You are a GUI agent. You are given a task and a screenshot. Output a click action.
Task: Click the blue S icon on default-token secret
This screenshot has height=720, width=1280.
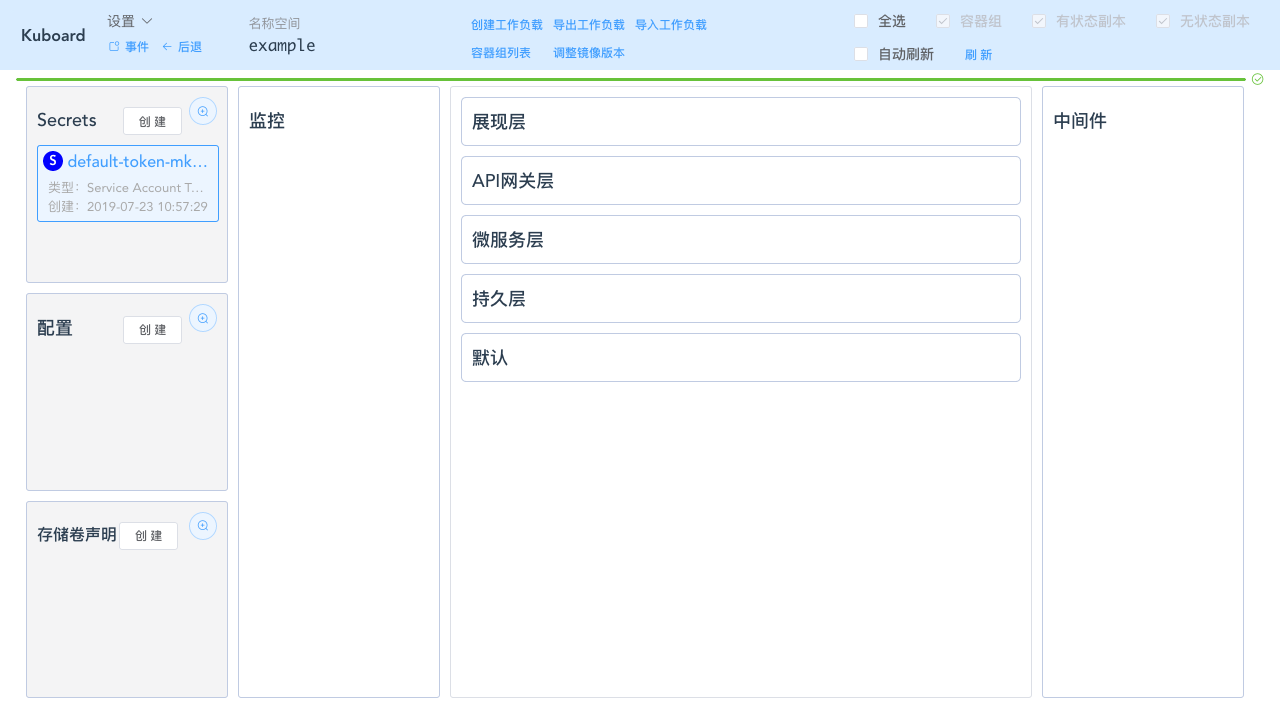(x=53, y=161)
